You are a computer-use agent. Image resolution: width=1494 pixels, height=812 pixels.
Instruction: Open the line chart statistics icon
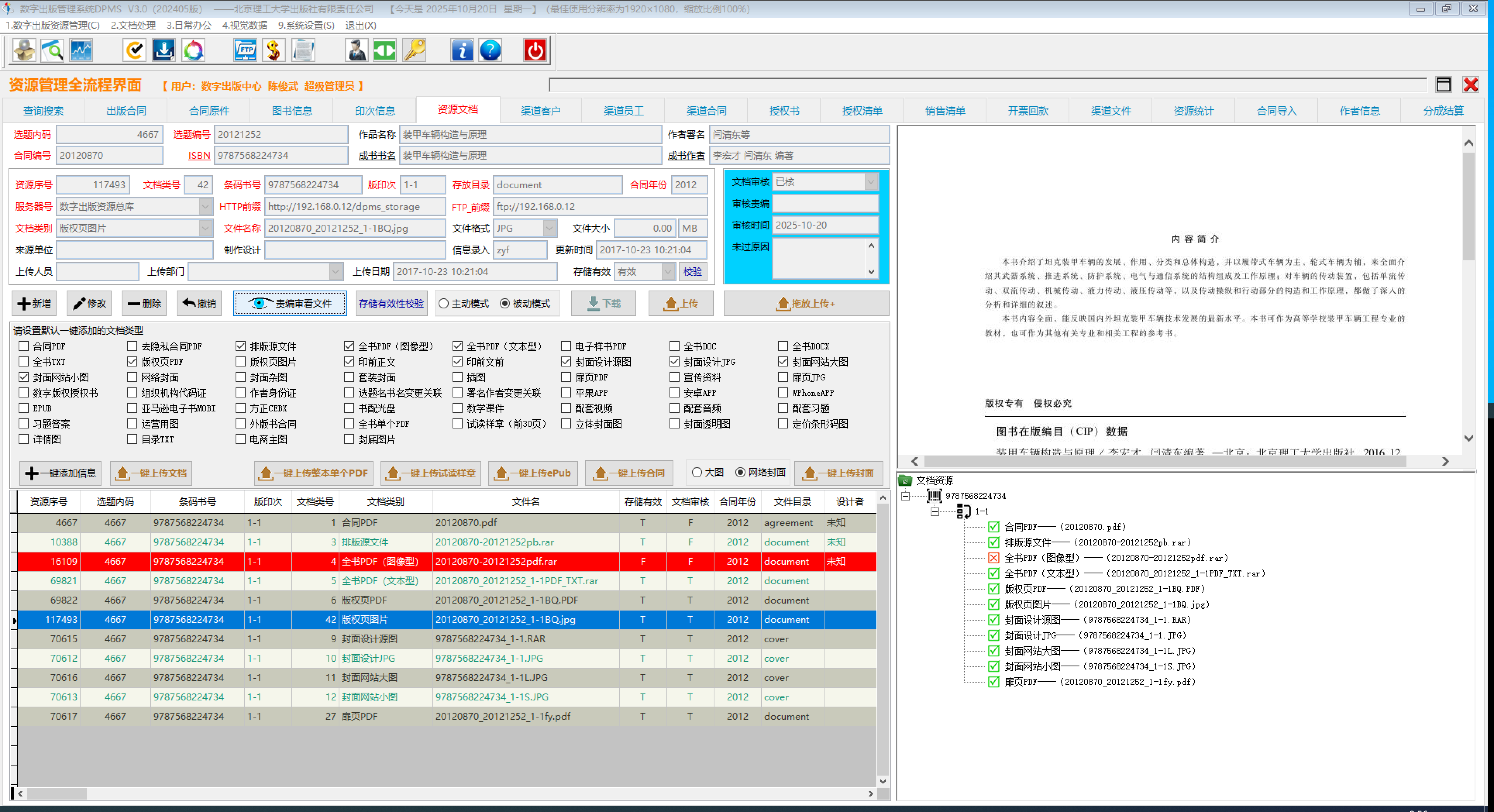(x=81, y=50)
